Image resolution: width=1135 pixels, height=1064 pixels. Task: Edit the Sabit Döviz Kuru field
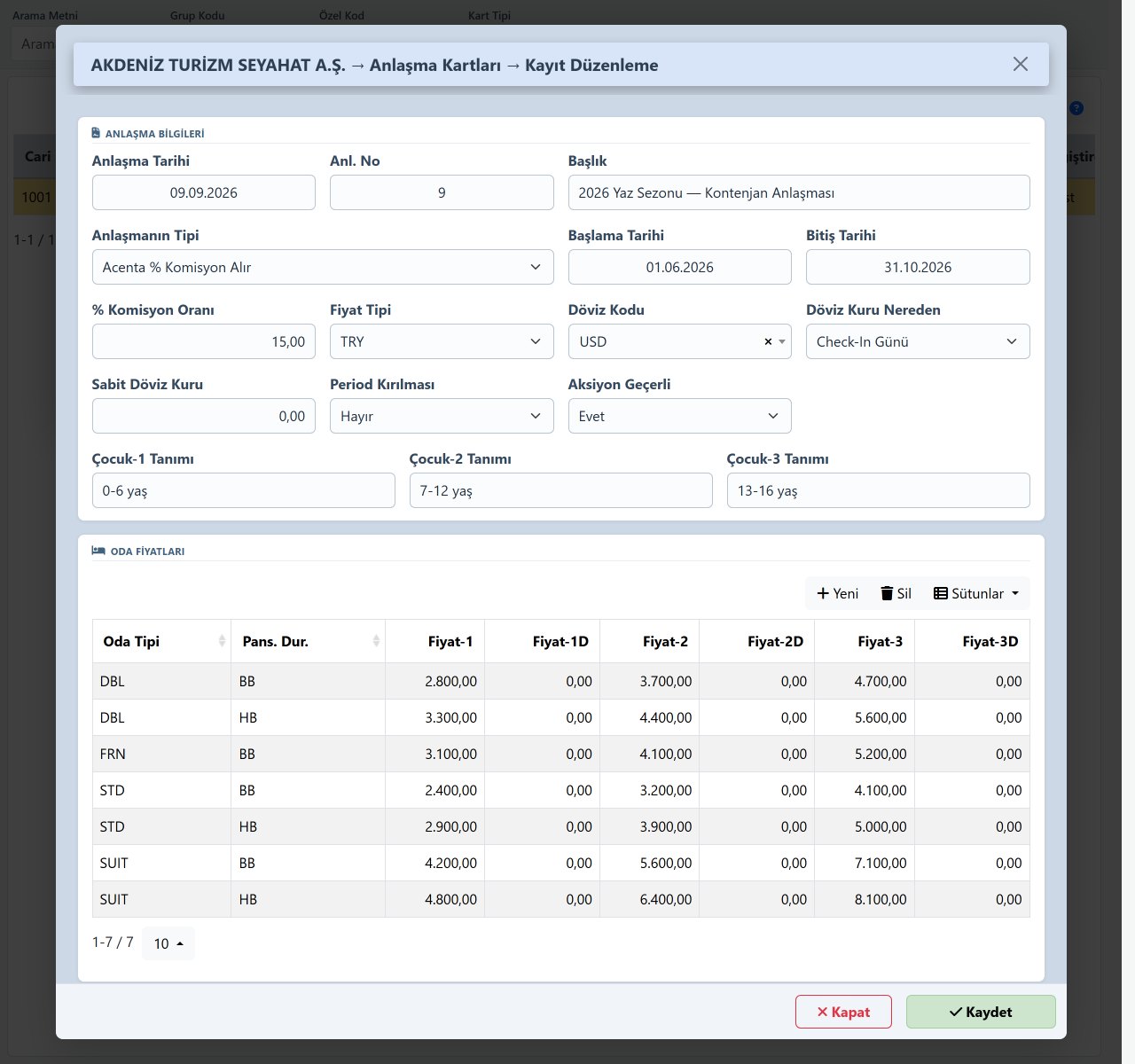pyautogui.click(x=204, y=416)
